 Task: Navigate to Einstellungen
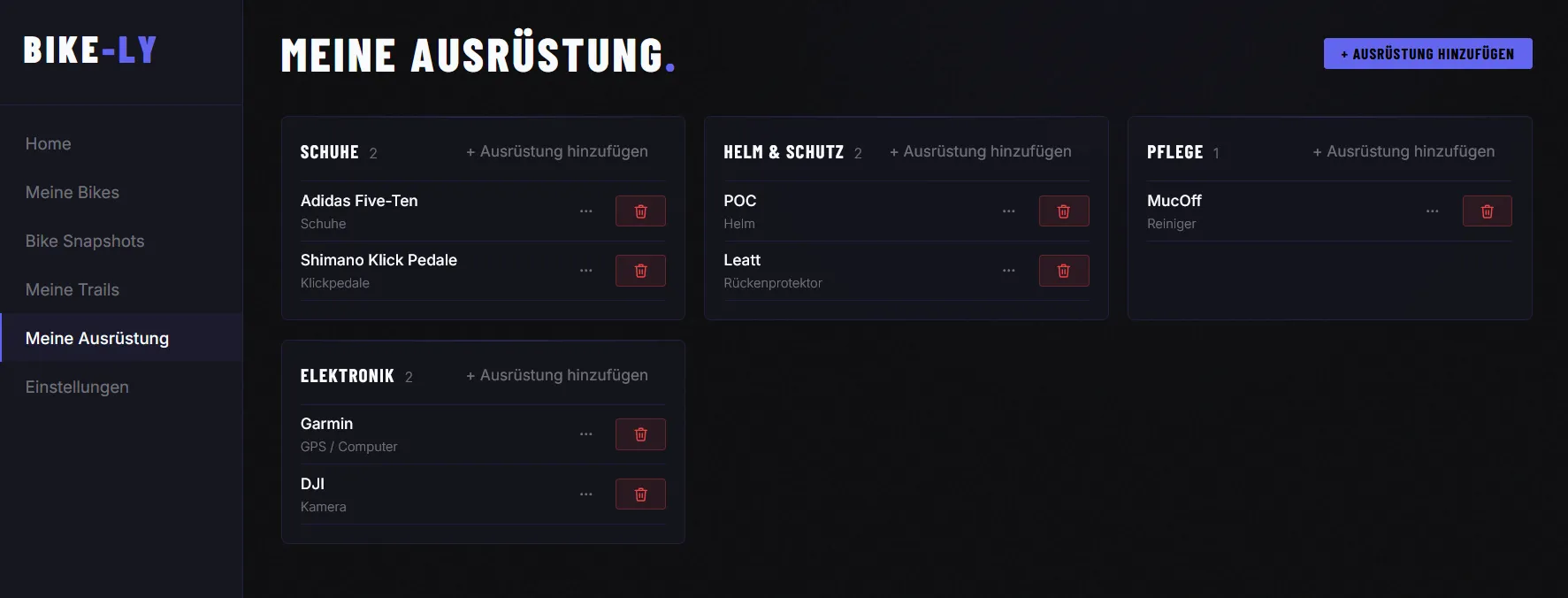click(x=77, y=387)
